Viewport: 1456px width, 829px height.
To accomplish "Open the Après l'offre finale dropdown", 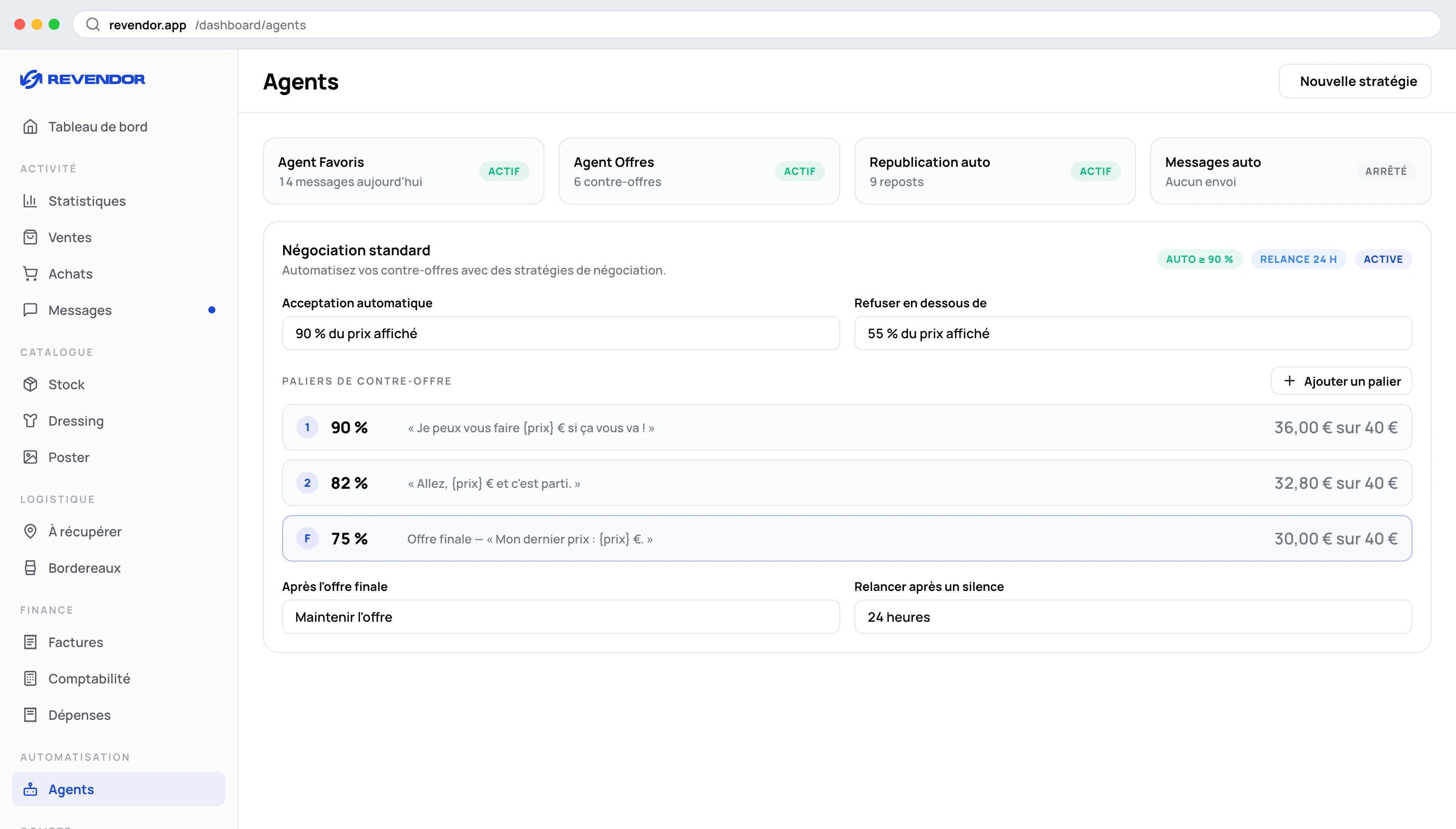I will pos(561,617).
